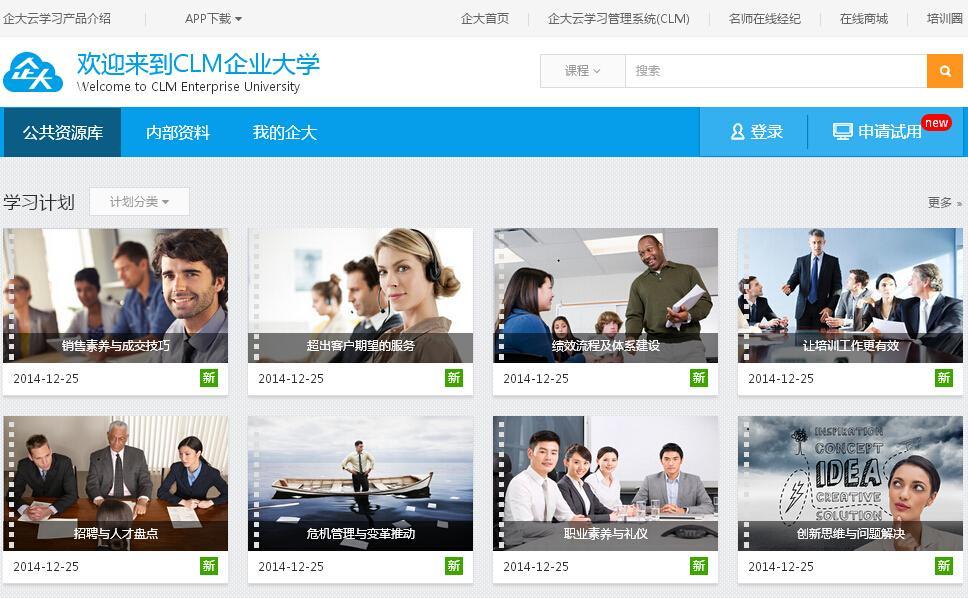Click the 企大首页 top link
The image size is (968, 598).
click(485, 19)
